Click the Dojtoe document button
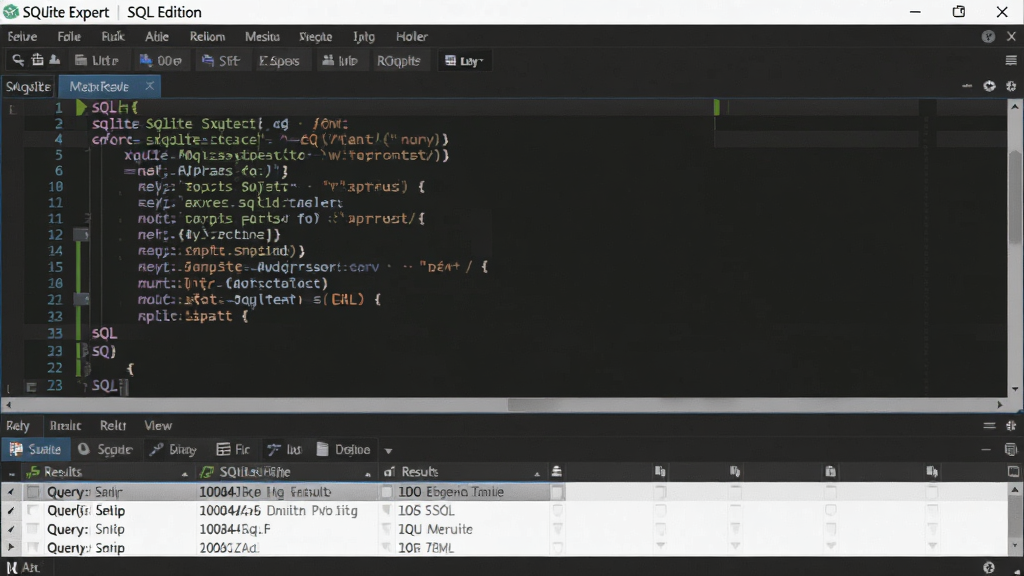This screenshot has width=1024, height=576. (344, 449)
